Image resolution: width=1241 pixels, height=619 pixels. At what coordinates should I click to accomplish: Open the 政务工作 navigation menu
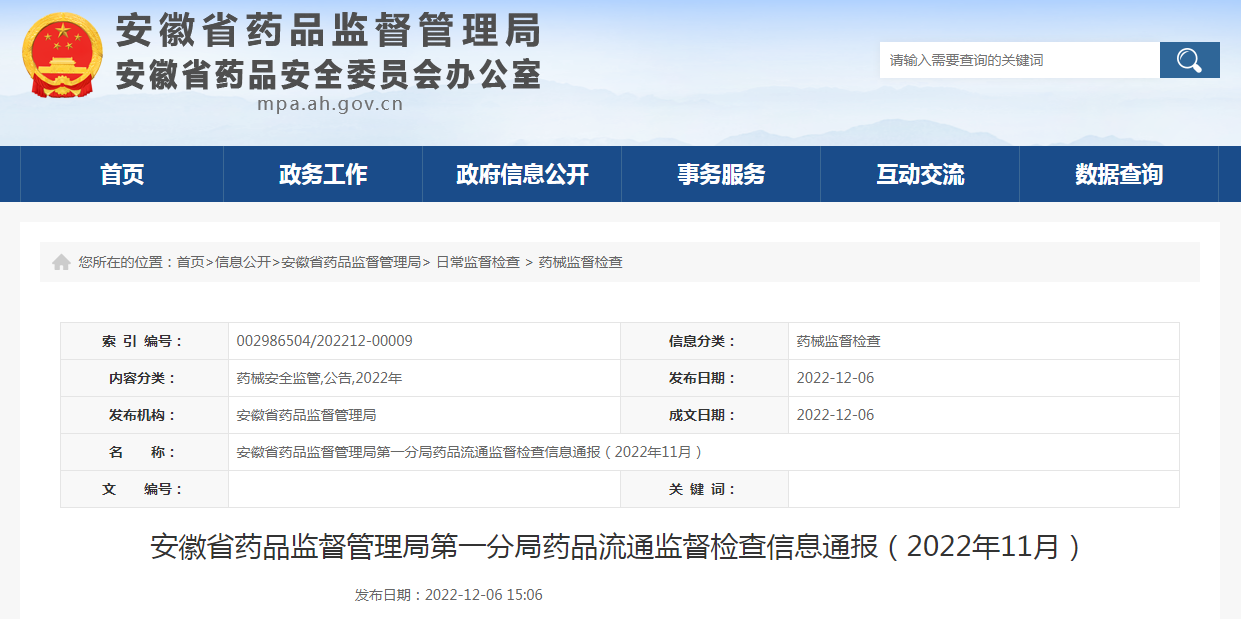click(323, 174)
